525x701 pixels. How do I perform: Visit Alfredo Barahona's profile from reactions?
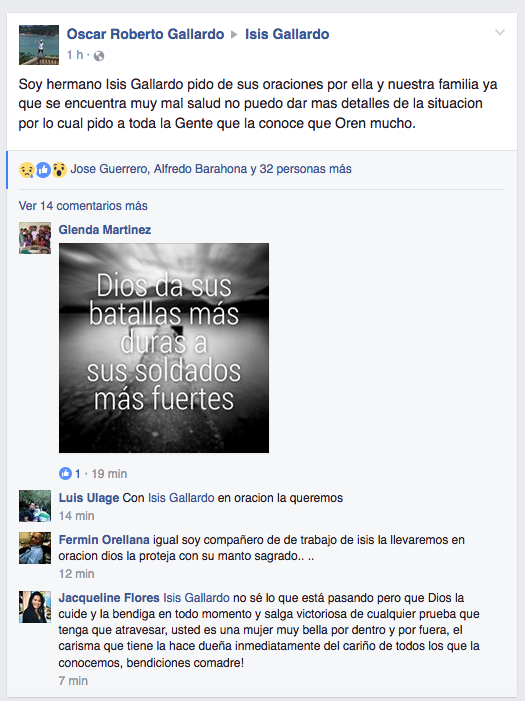point(200,169)
